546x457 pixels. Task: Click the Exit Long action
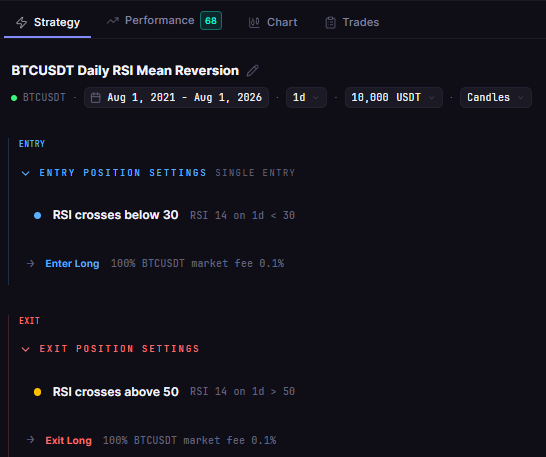(x=69, y=440)
